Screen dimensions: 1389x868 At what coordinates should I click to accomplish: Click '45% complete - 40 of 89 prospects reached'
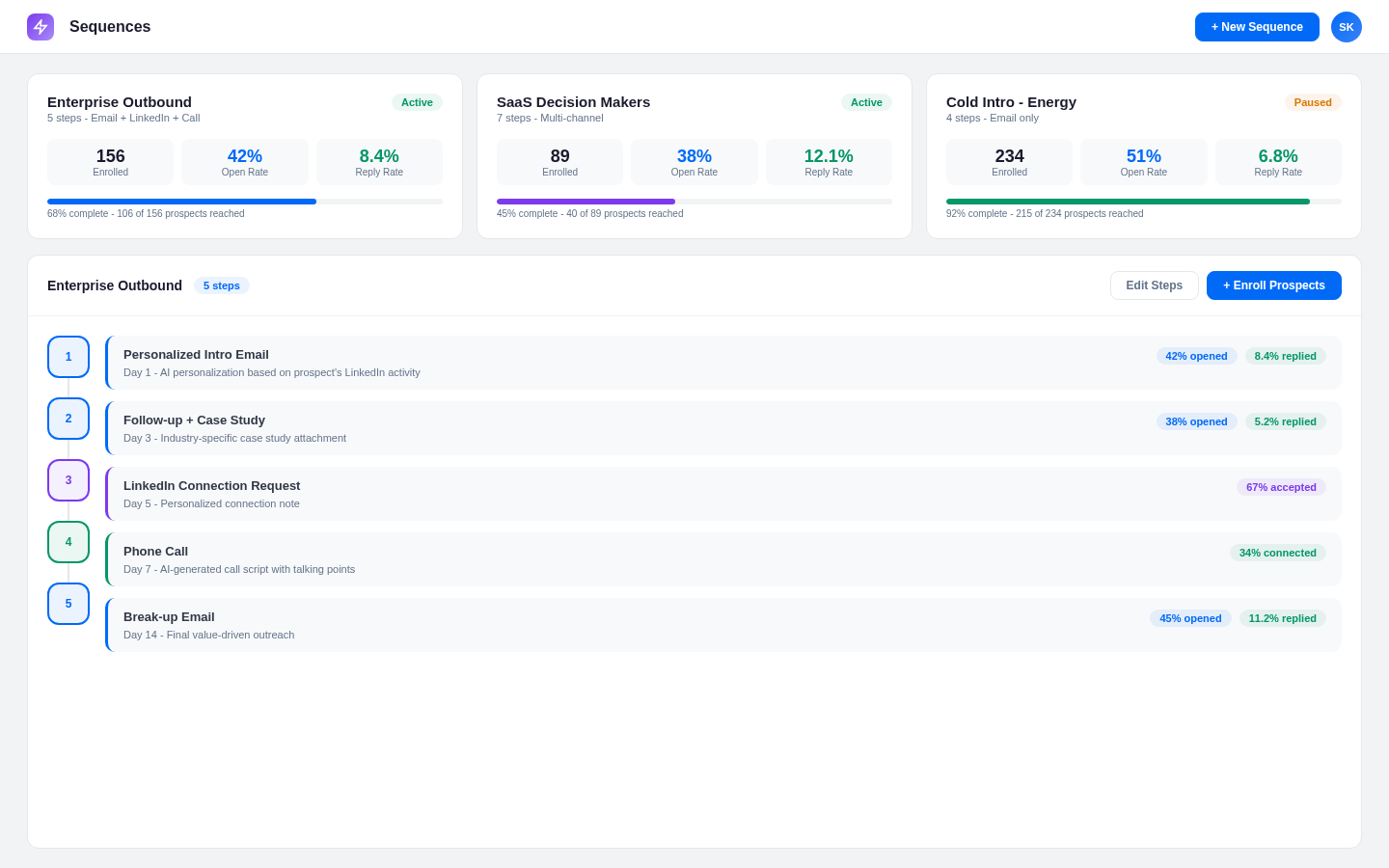pyautogui.click(x=590, y=214)
